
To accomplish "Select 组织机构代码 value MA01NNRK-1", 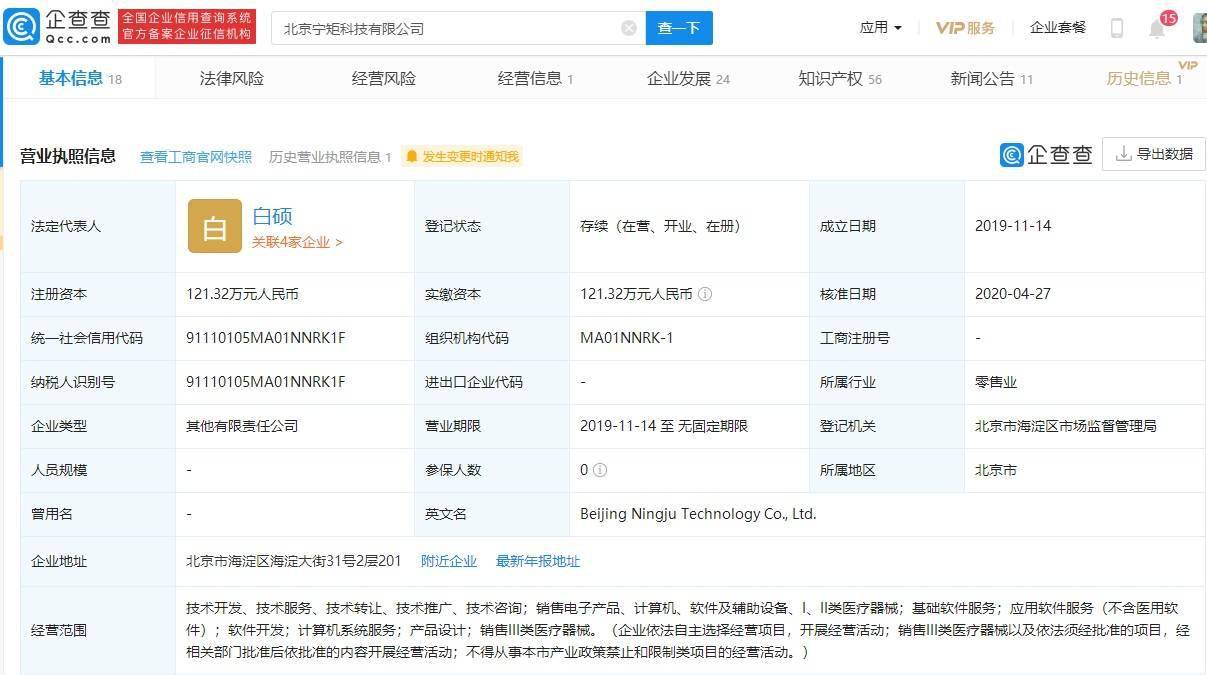I will click(x=627, y=338).
